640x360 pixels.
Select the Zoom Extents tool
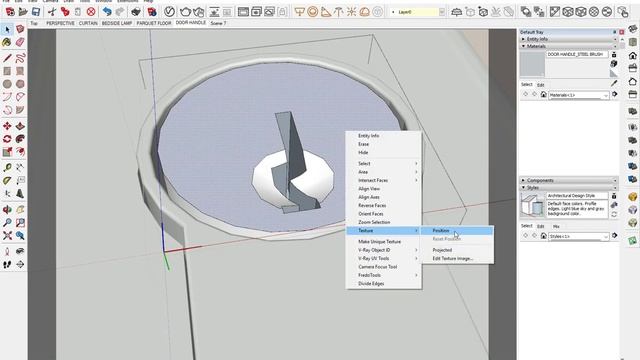point(7,236)
